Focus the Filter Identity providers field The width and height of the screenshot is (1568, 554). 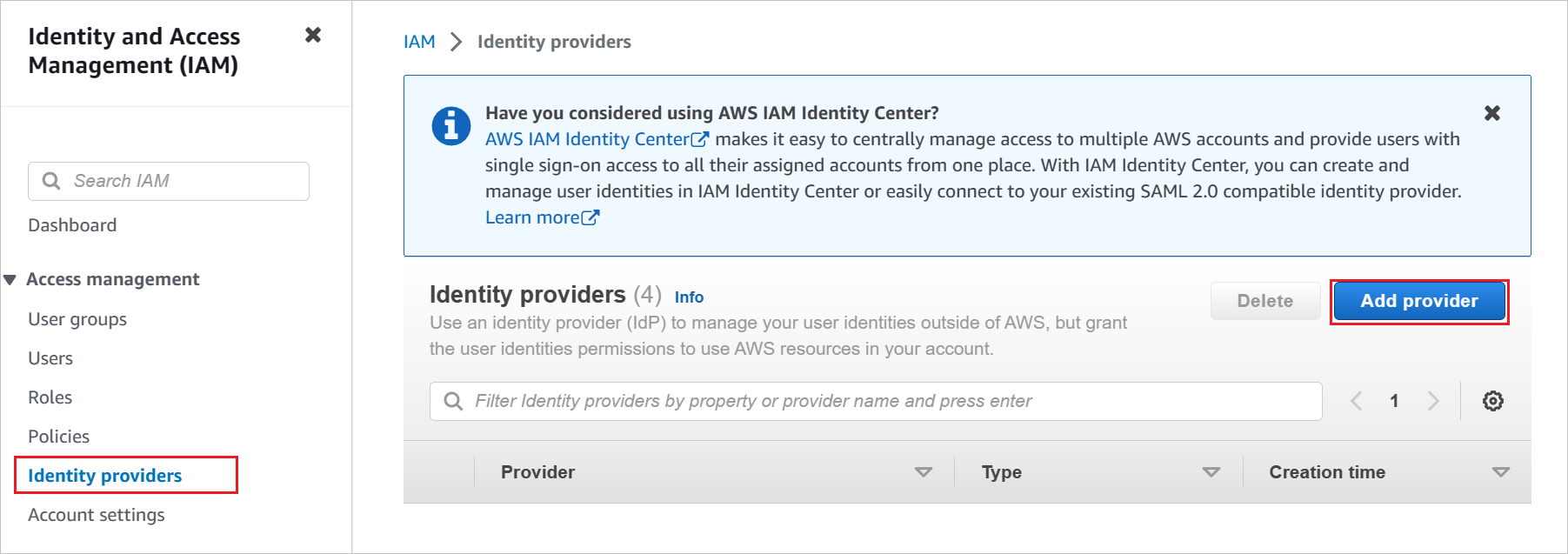tap(876, 401)
